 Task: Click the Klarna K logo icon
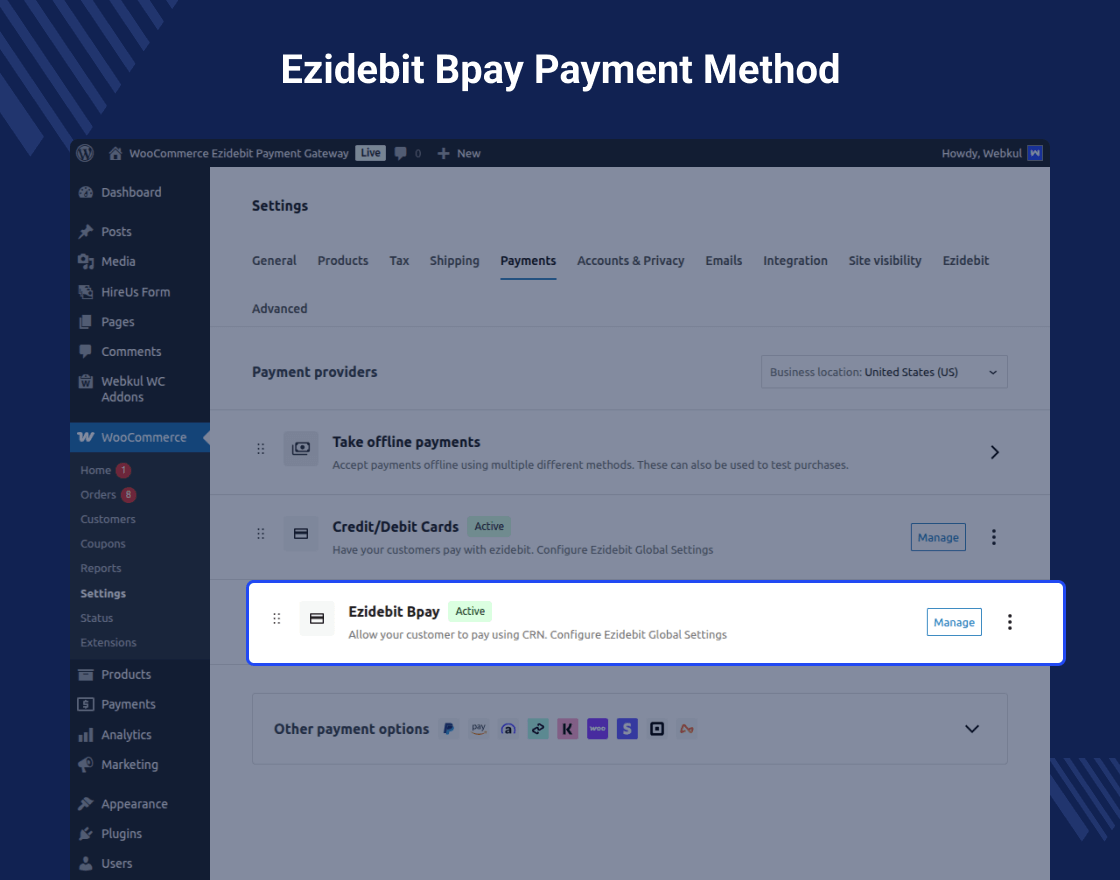[x=567, y=729]
